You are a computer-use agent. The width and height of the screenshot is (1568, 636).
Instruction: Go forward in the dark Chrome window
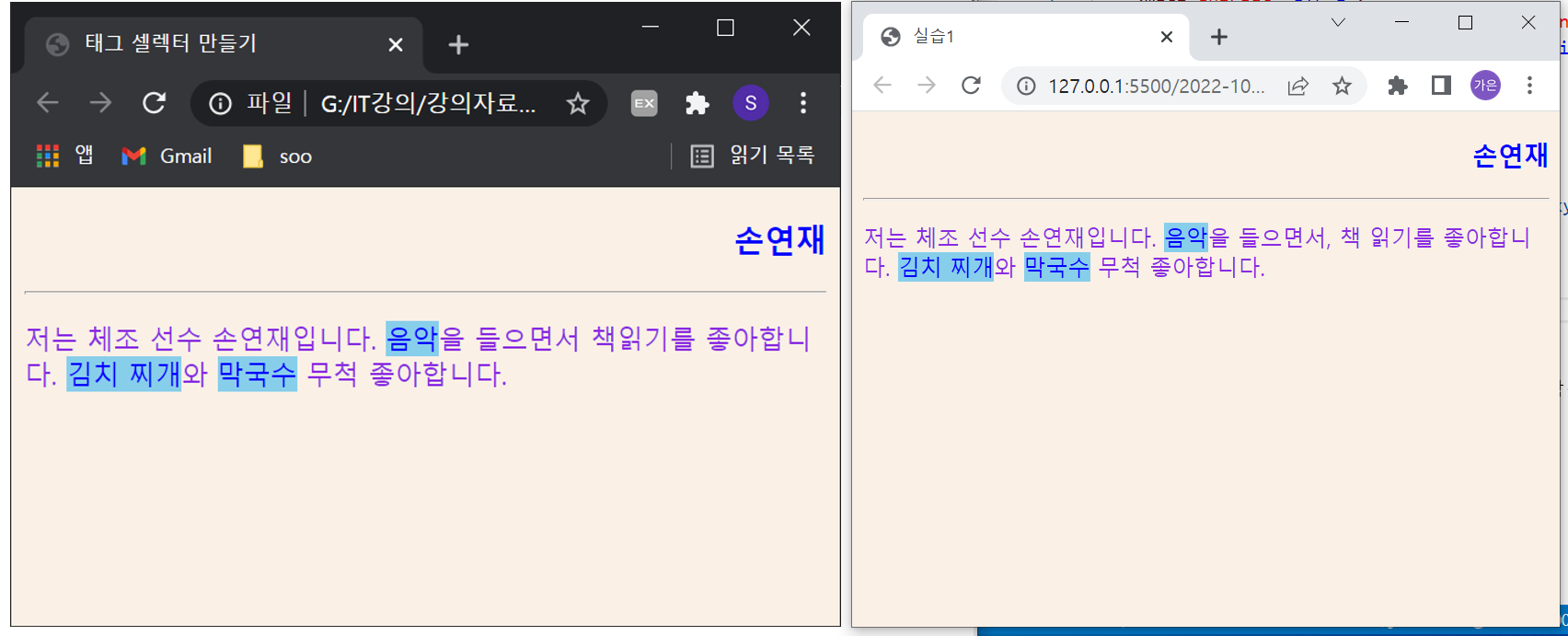(x=100, y=103)
